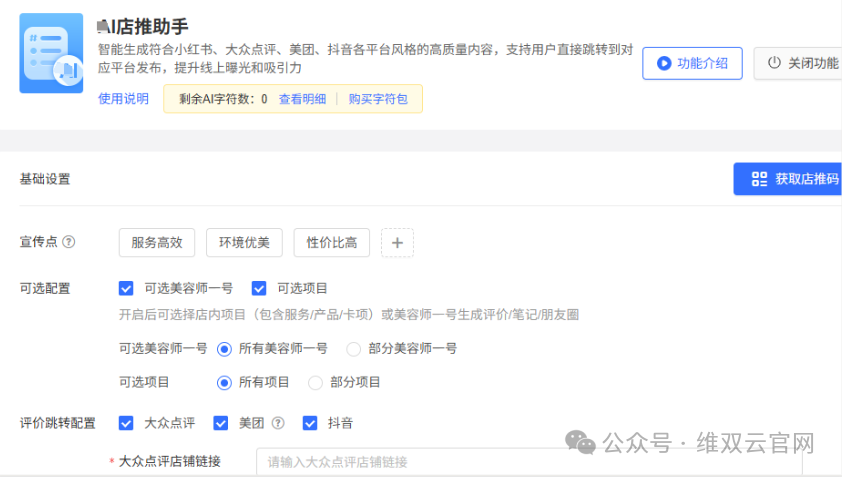Click the 关闭功能 button

click(x=798, y=63)
